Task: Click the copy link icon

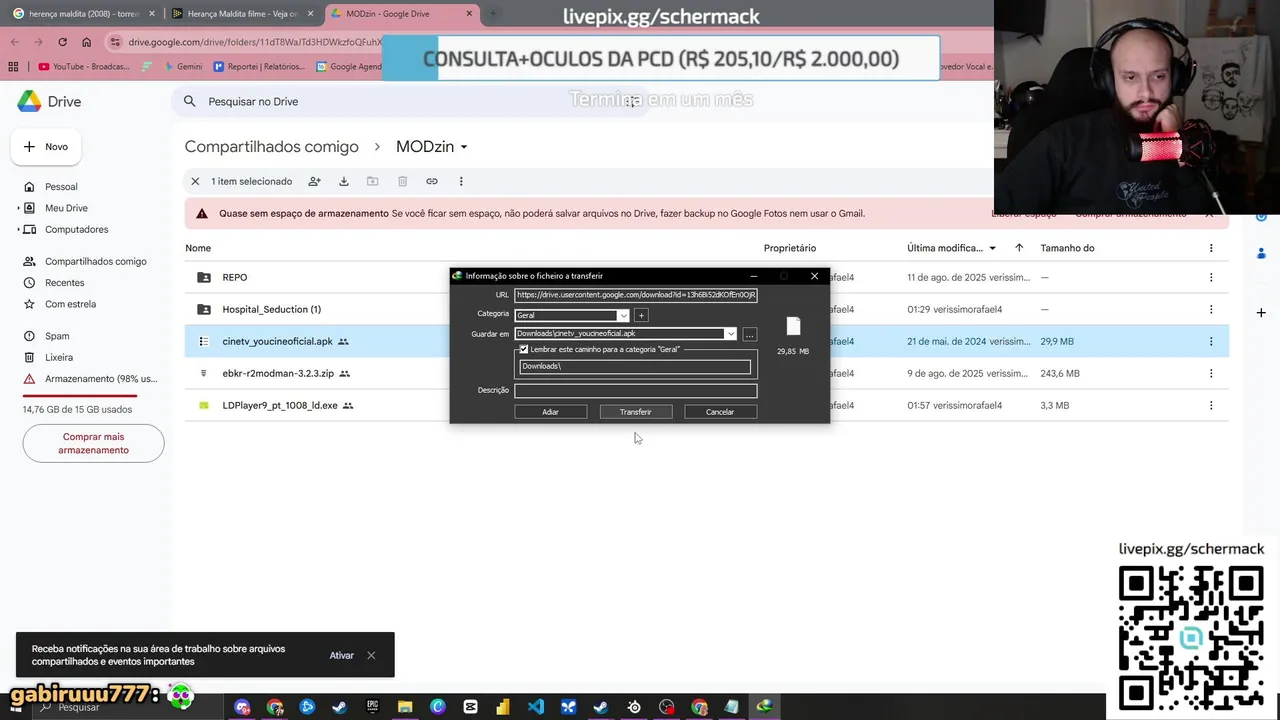Action: point(432,181)
